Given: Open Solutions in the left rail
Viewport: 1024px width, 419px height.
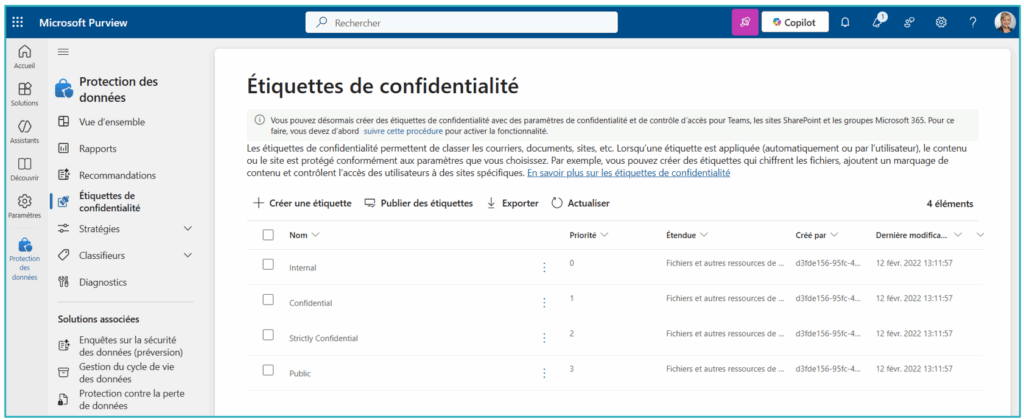Looking at the screenshot, I should click(24, 93).
